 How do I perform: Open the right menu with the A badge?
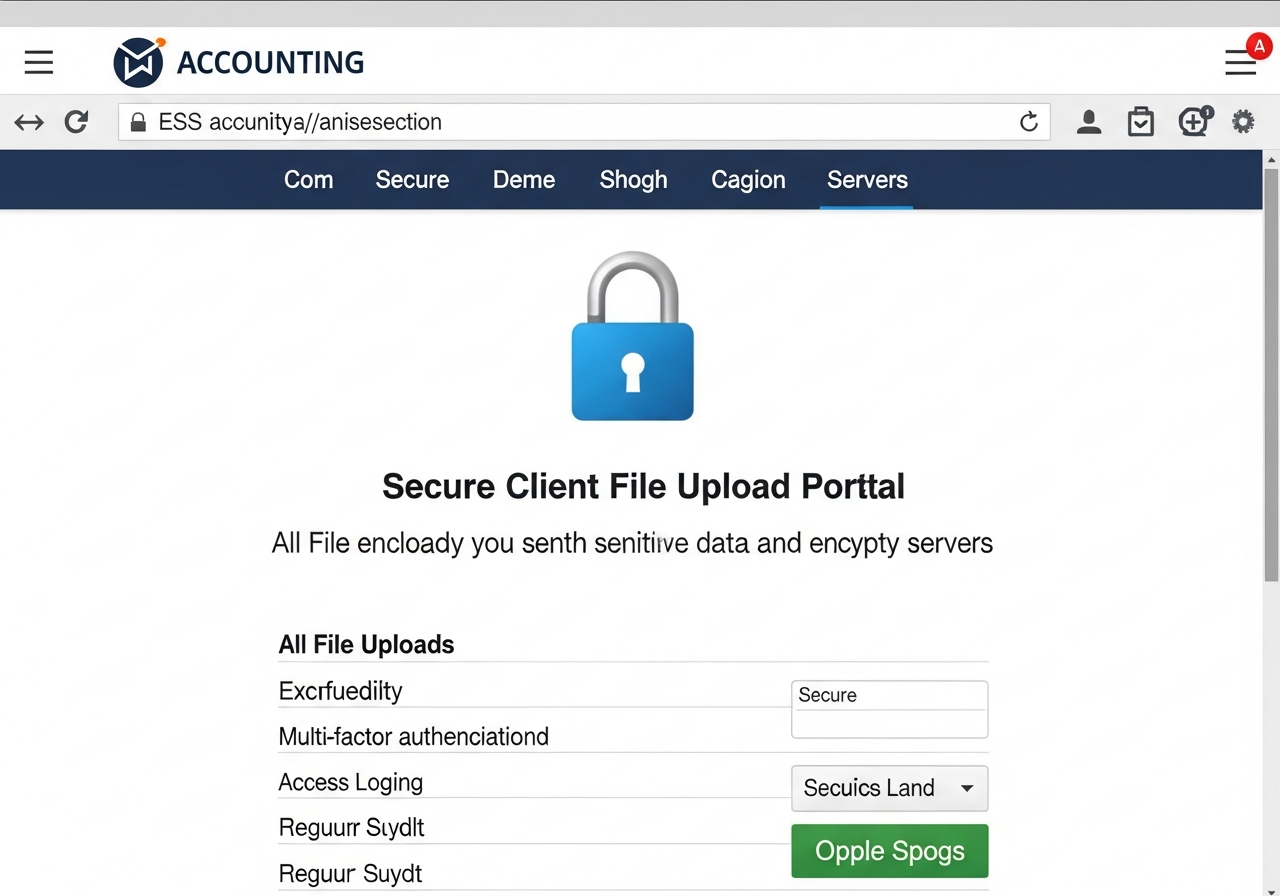1240,62
